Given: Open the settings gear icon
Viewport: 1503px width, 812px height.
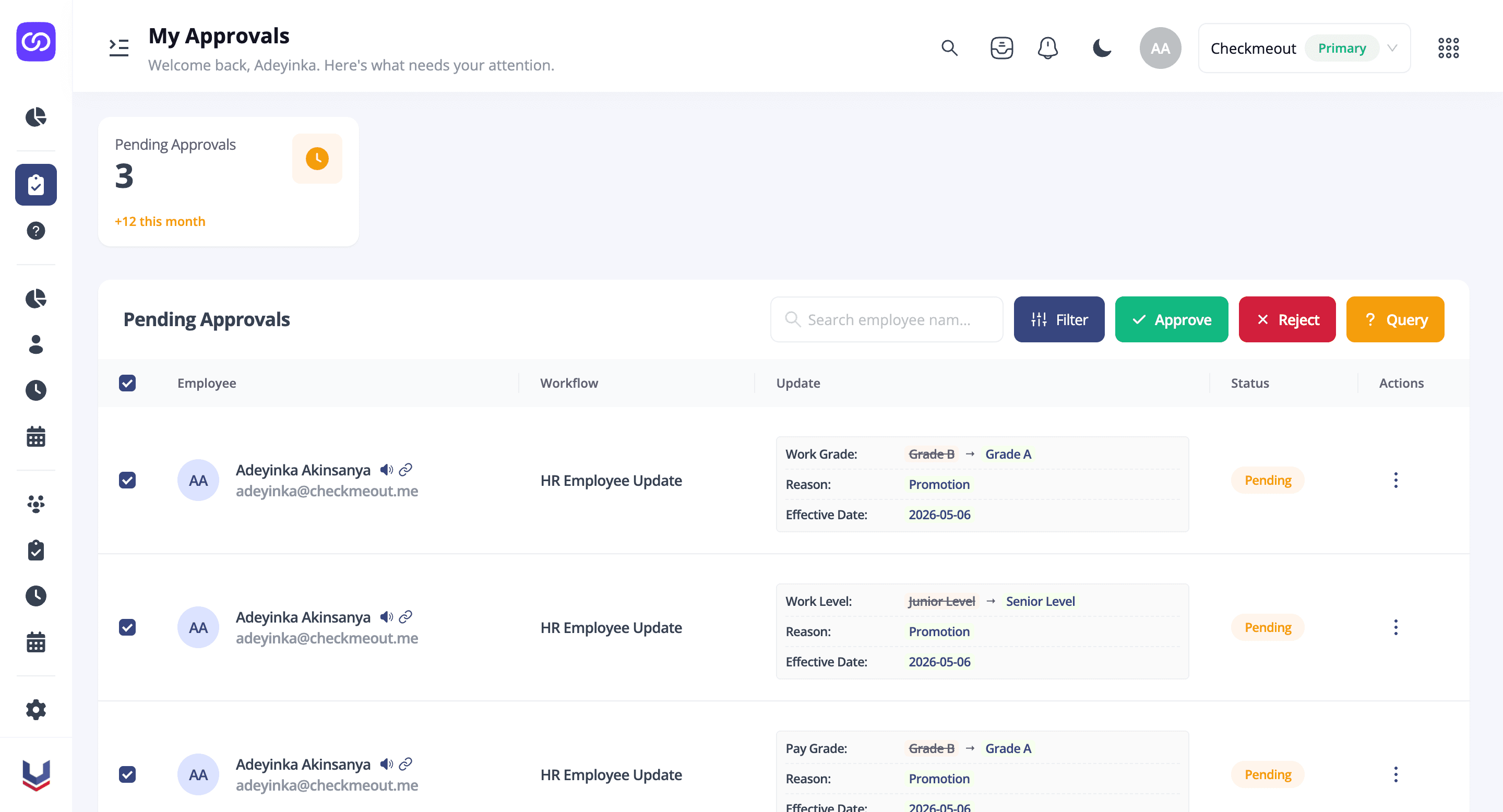Looking at the screenshot, I should point(35,710).
